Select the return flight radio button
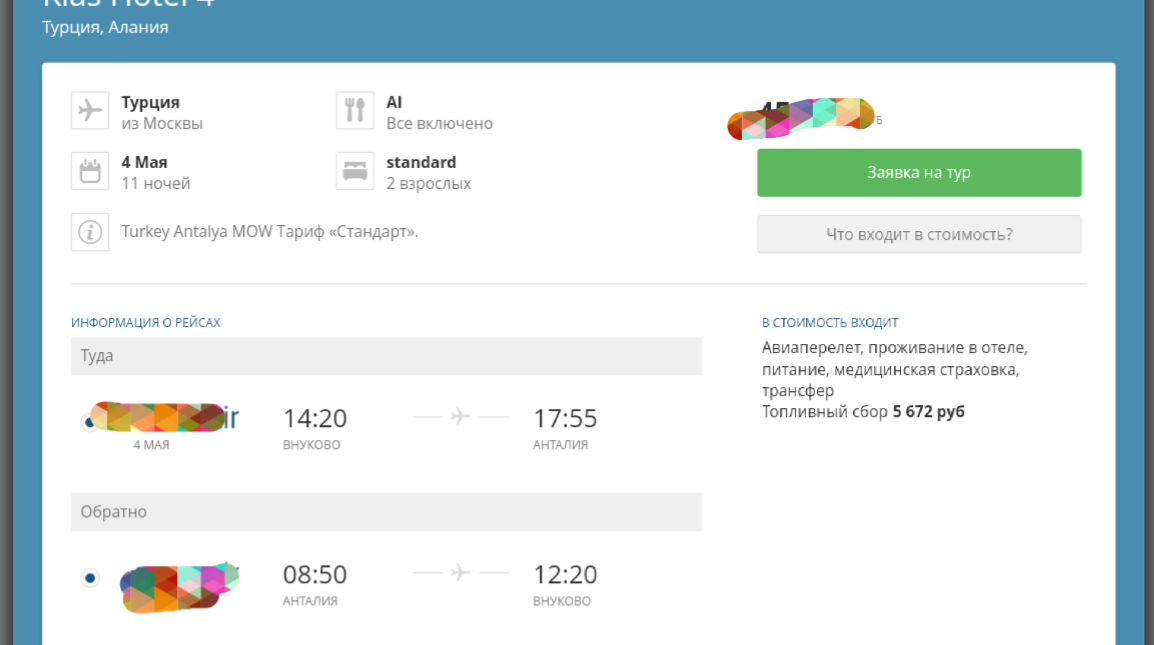This screenshot has height=645, width=1154. (91, 578)
